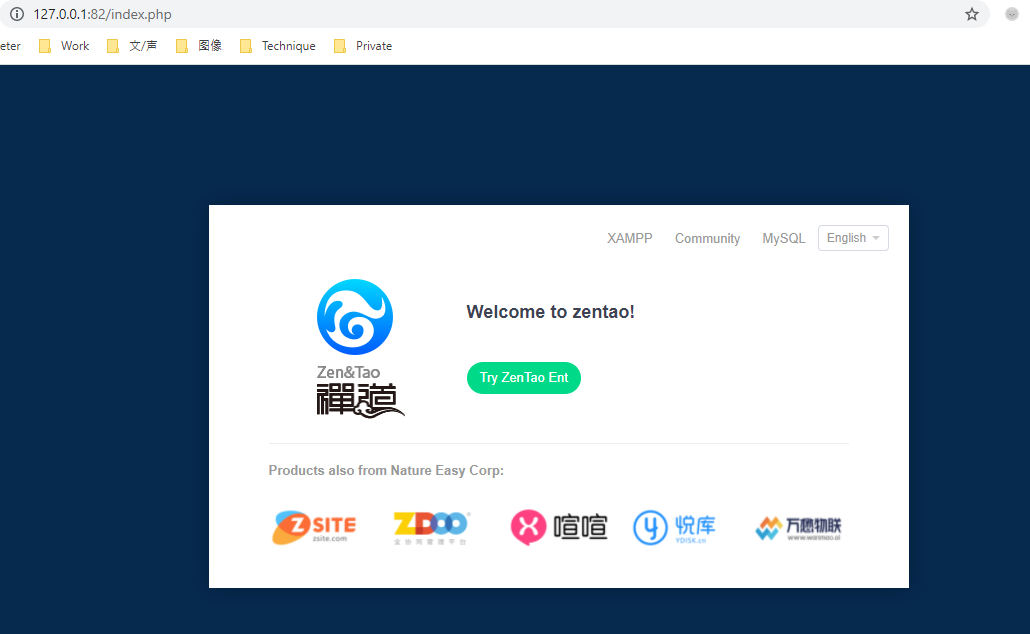Follow the XAMPP link
This screenshot has width=1030, height=634.
tap(630, 238)
